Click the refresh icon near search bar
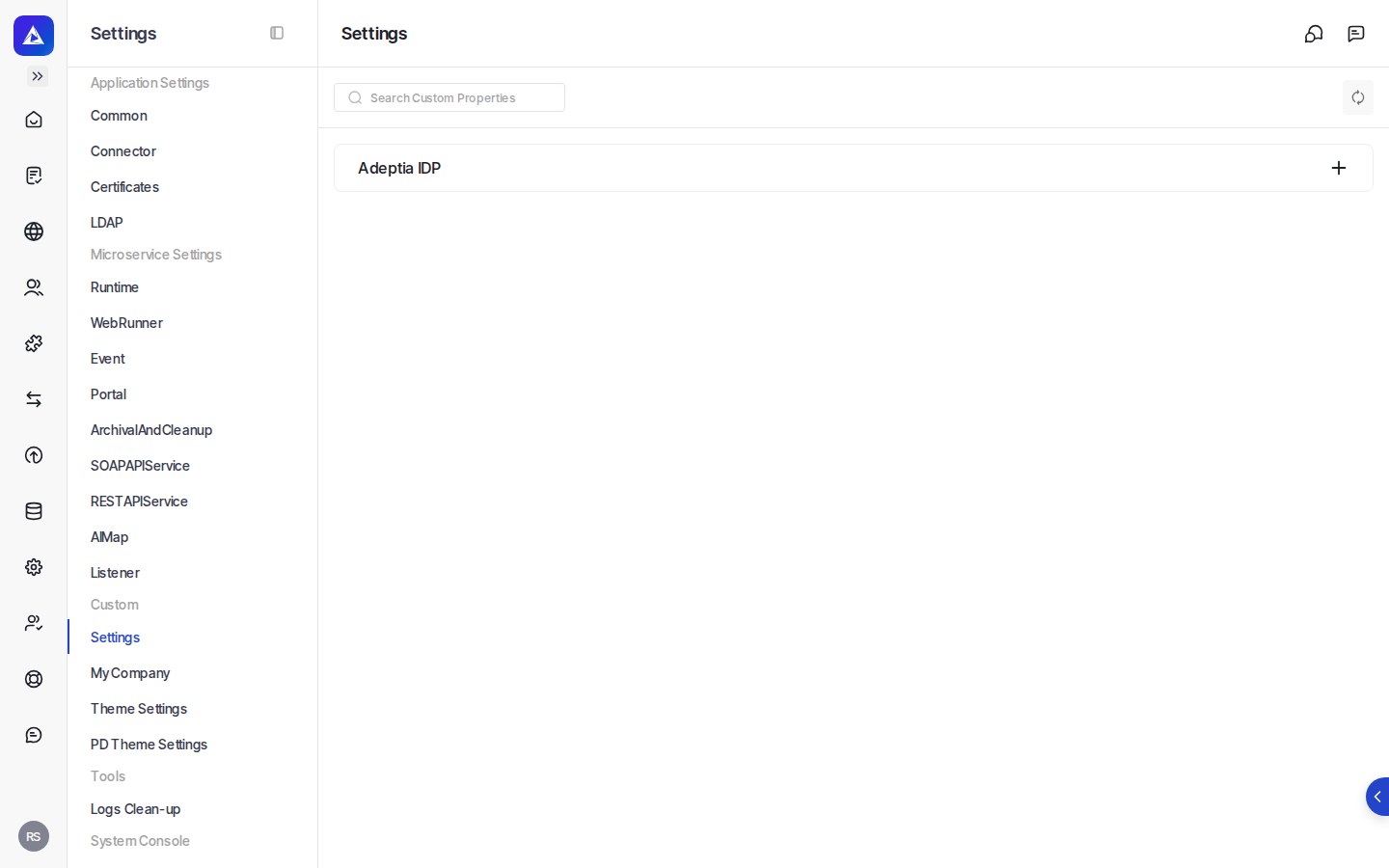Viewport: 1389px width, 868px height. coord(1358,97)
